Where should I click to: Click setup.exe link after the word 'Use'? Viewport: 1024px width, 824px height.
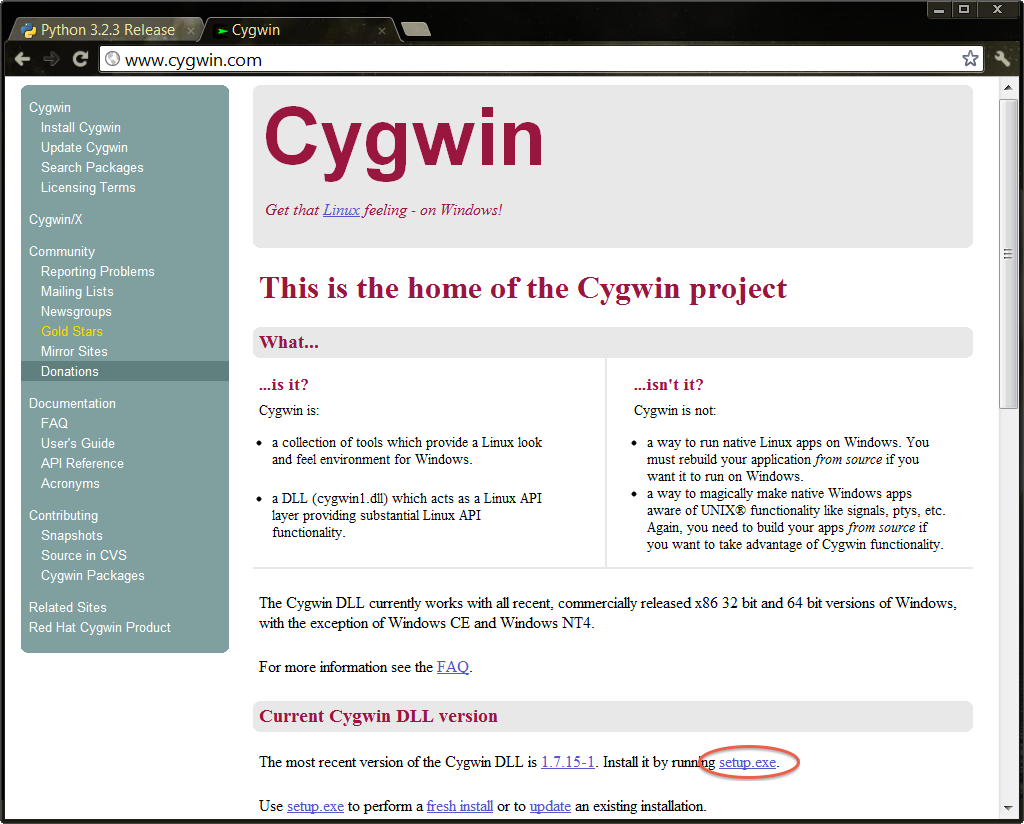click(x=315, y=806)
